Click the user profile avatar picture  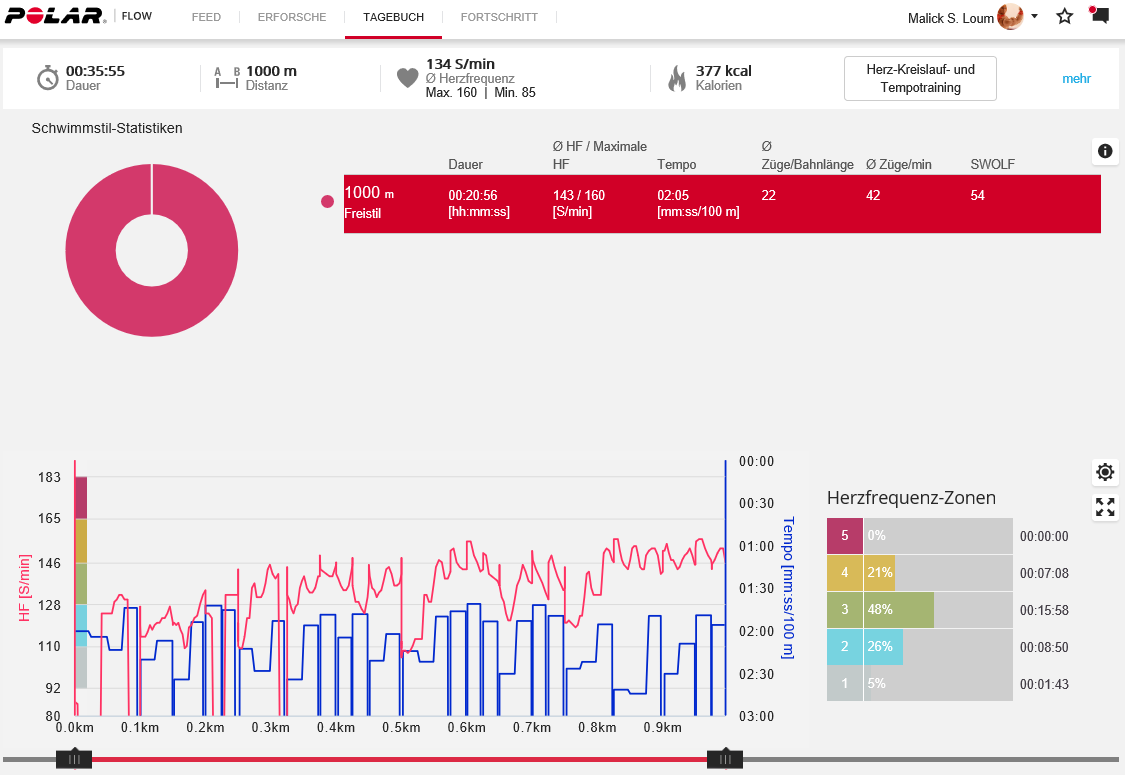pos(1010,17)
